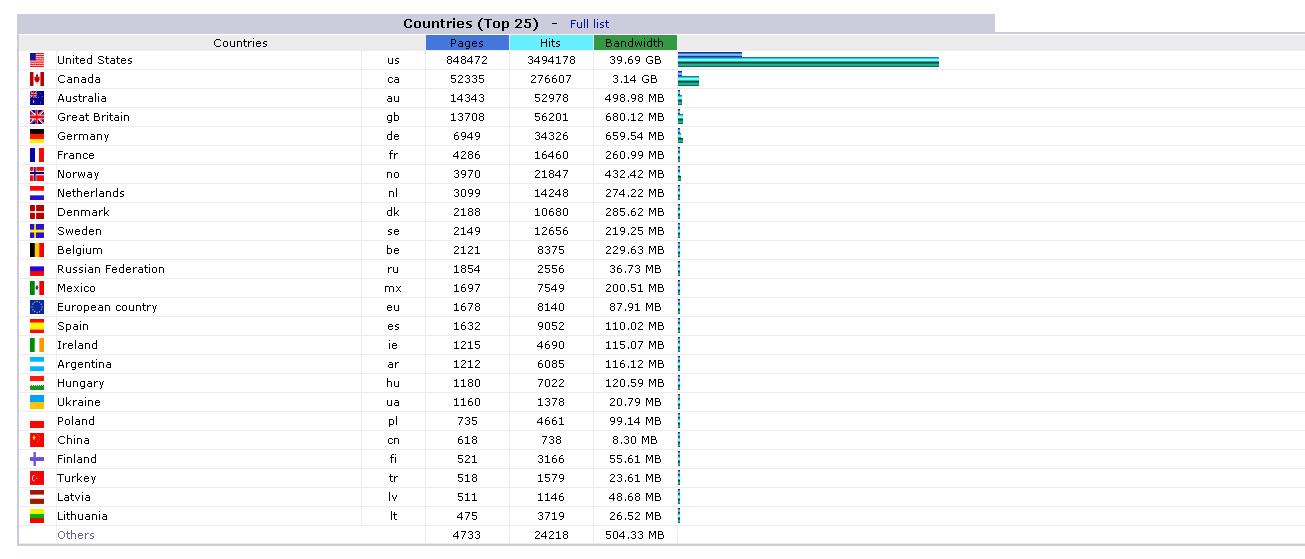
Task: Click the Germany flag icon
Action: [37, 136]
